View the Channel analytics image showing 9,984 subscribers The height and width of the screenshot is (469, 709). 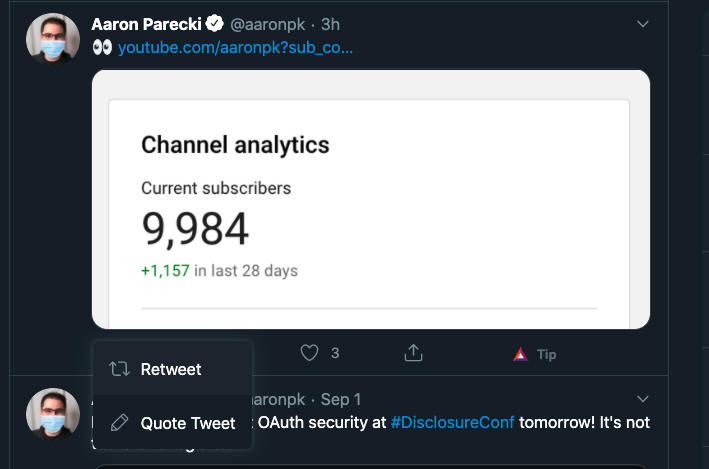point(371,199)
